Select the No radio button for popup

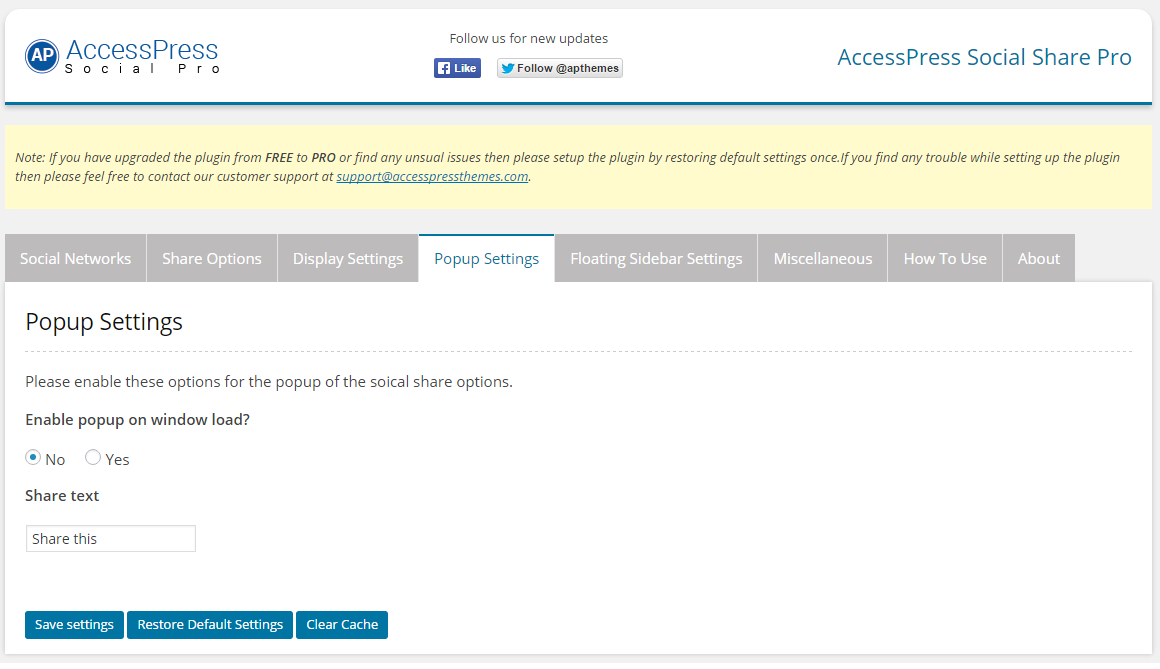point(33,457)
